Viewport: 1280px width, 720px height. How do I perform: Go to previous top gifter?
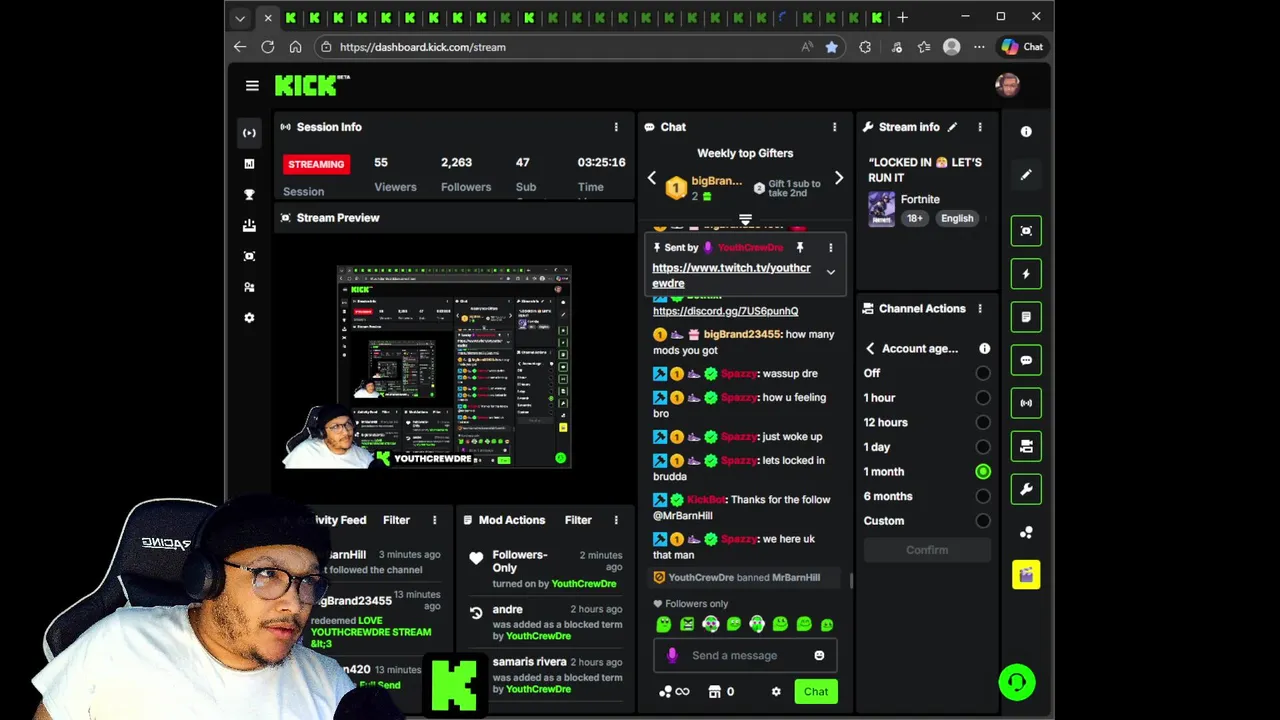pyautogui.click(x=652, y=178)
